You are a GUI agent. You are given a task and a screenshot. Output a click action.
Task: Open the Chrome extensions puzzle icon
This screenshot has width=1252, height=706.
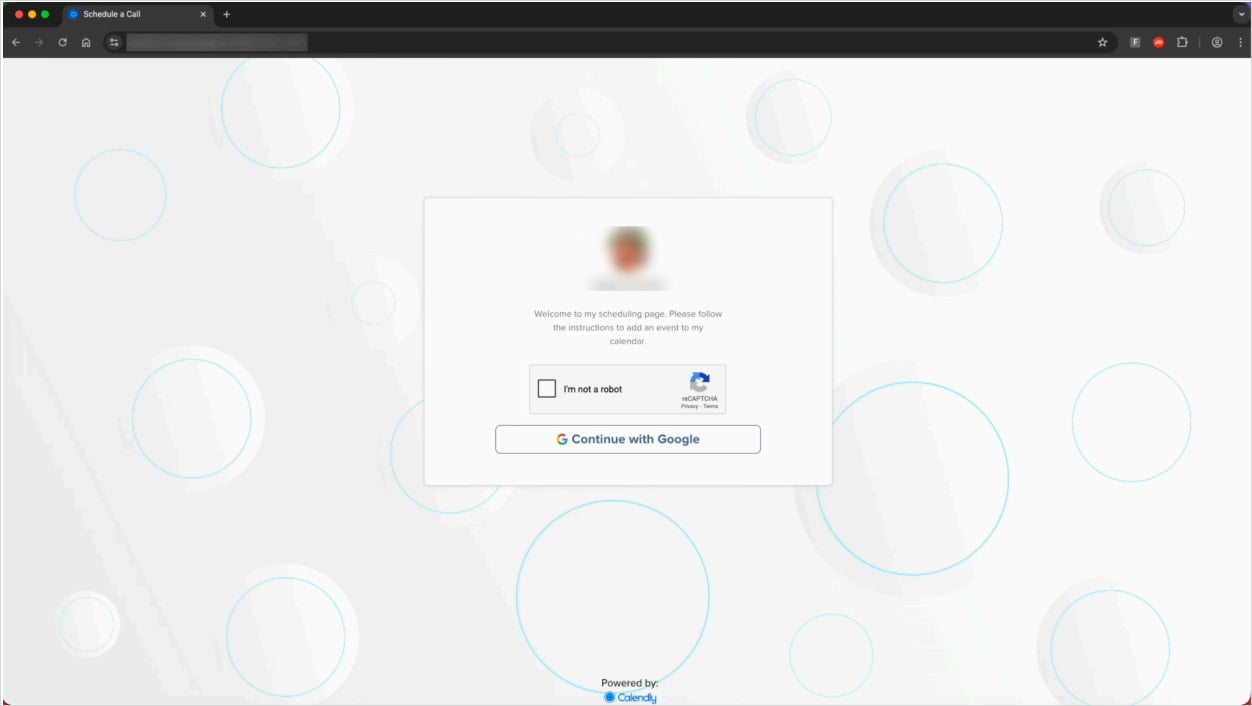click(x=1183, y=42)
